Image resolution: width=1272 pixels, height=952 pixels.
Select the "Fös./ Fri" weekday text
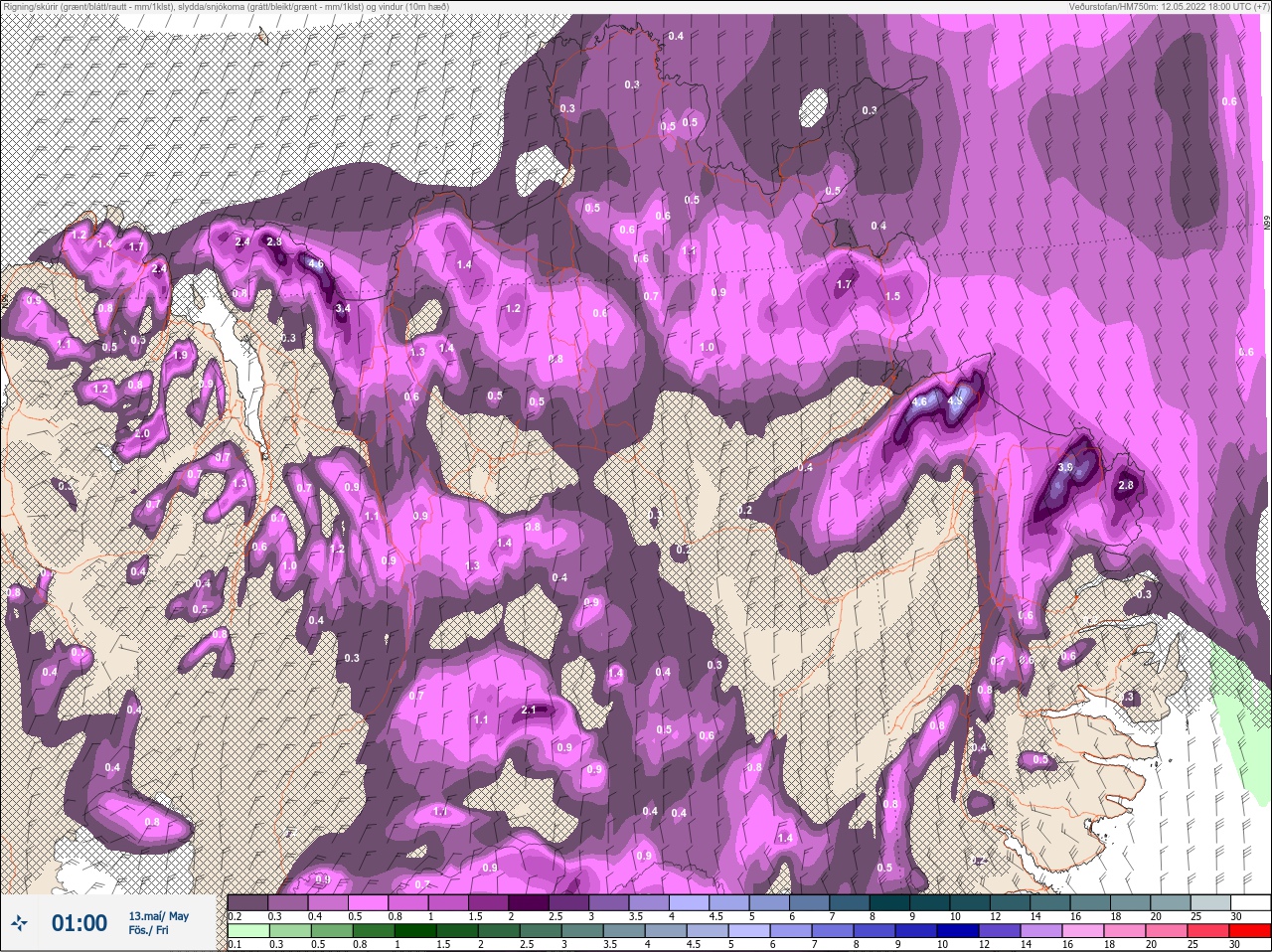coord(148,930)
